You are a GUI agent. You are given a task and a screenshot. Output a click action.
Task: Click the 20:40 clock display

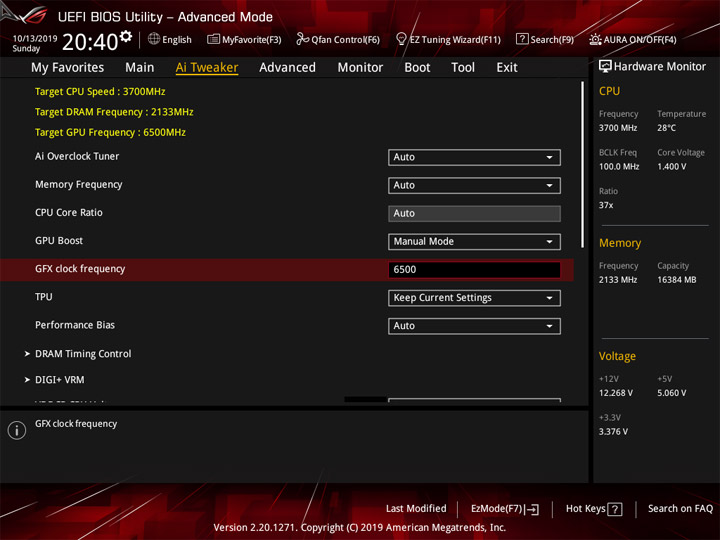[x=90, y=42]
